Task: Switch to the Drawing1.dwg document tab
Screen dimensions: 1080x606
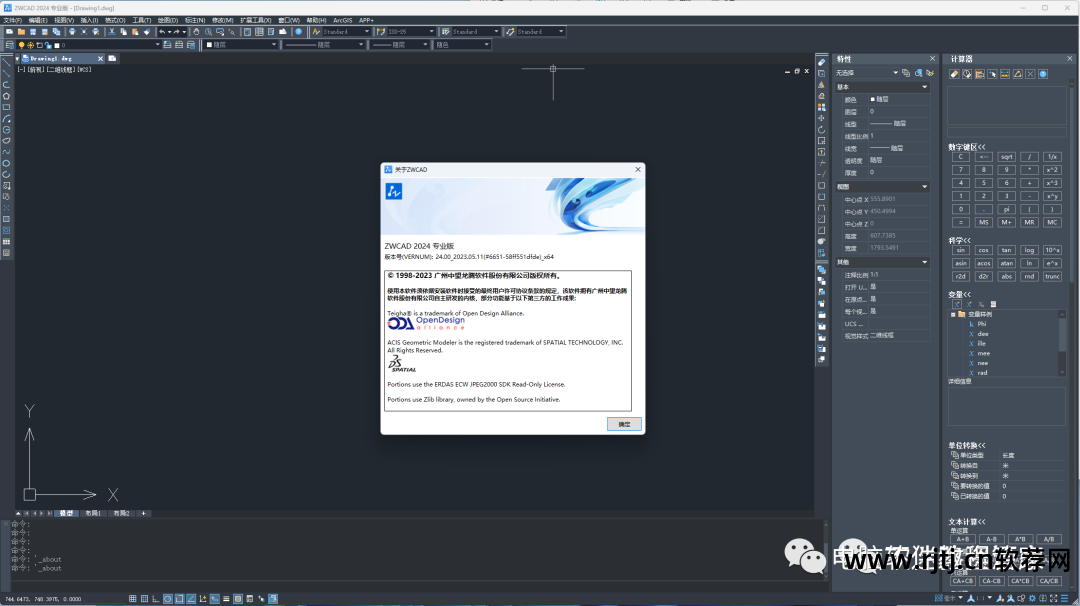Action: (x=62, y=59)
